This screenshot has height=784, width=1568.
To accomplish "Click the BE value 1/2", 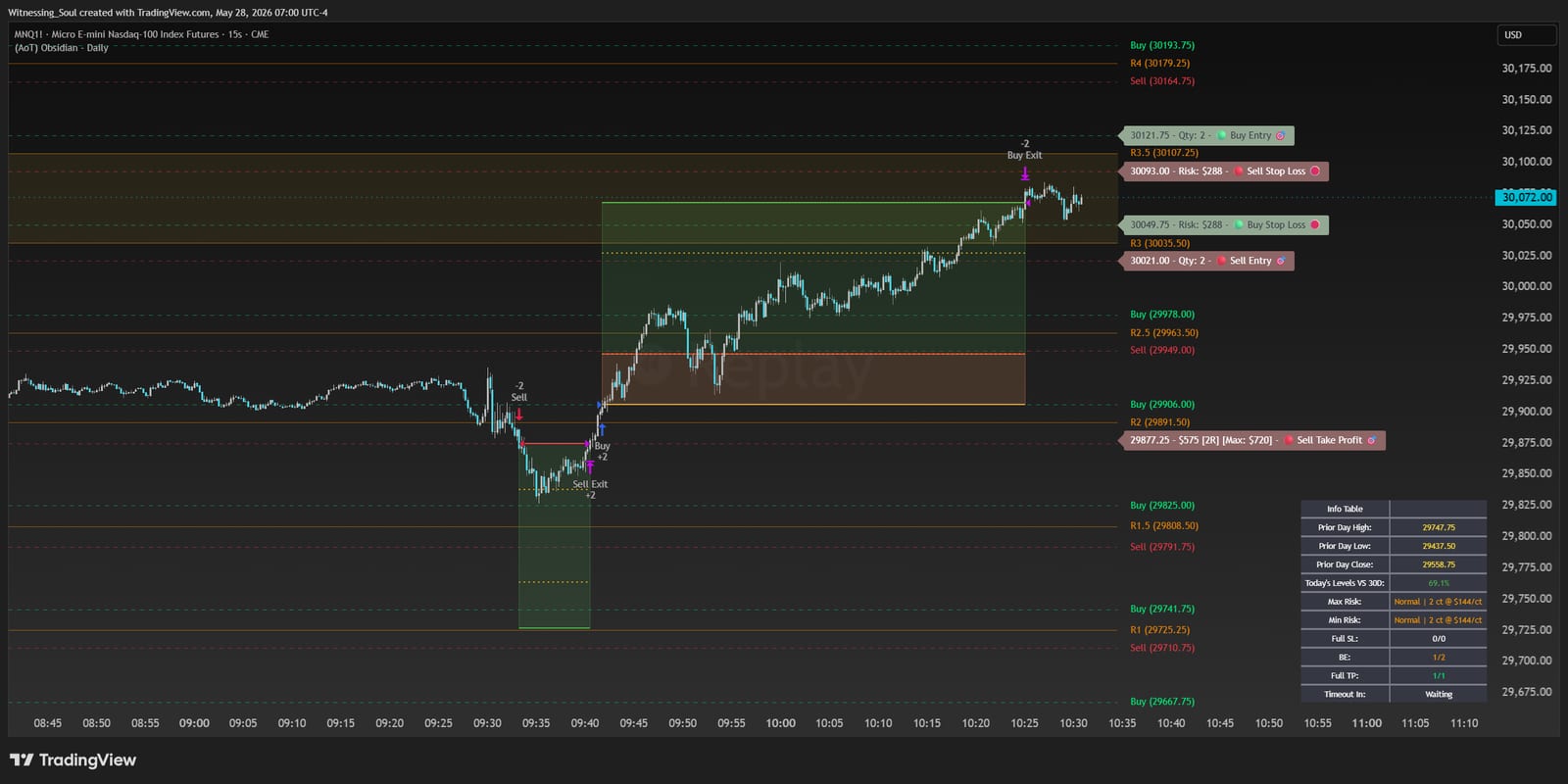I will pos(1439,658).
